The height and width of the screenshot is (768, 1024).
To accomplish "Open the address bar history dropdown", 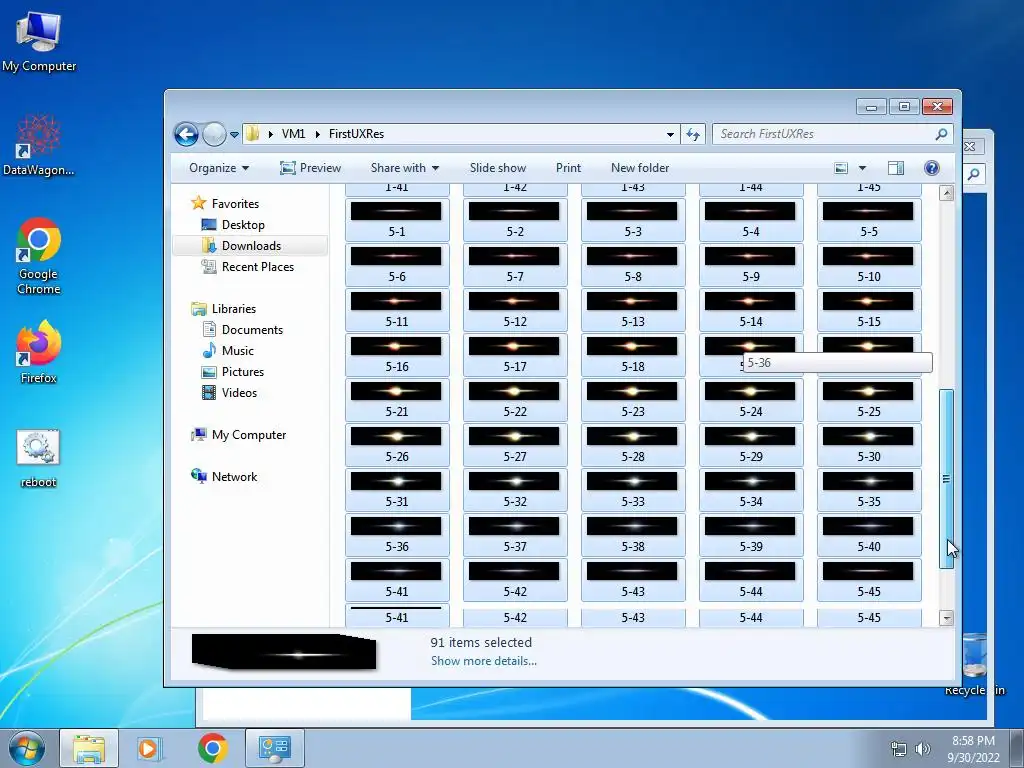I will pyautogui.click(x=670, y=135).
